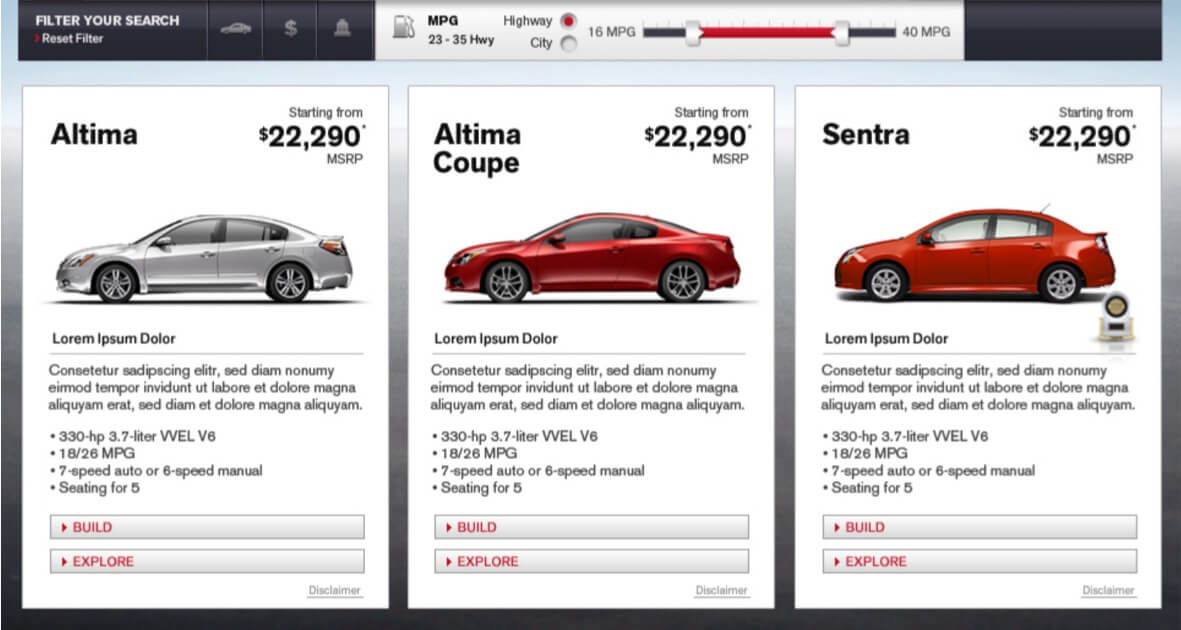Open the seating capacity filter icon
The height and width of the screenshot is (630, 1181).
(x=343, y=29)
